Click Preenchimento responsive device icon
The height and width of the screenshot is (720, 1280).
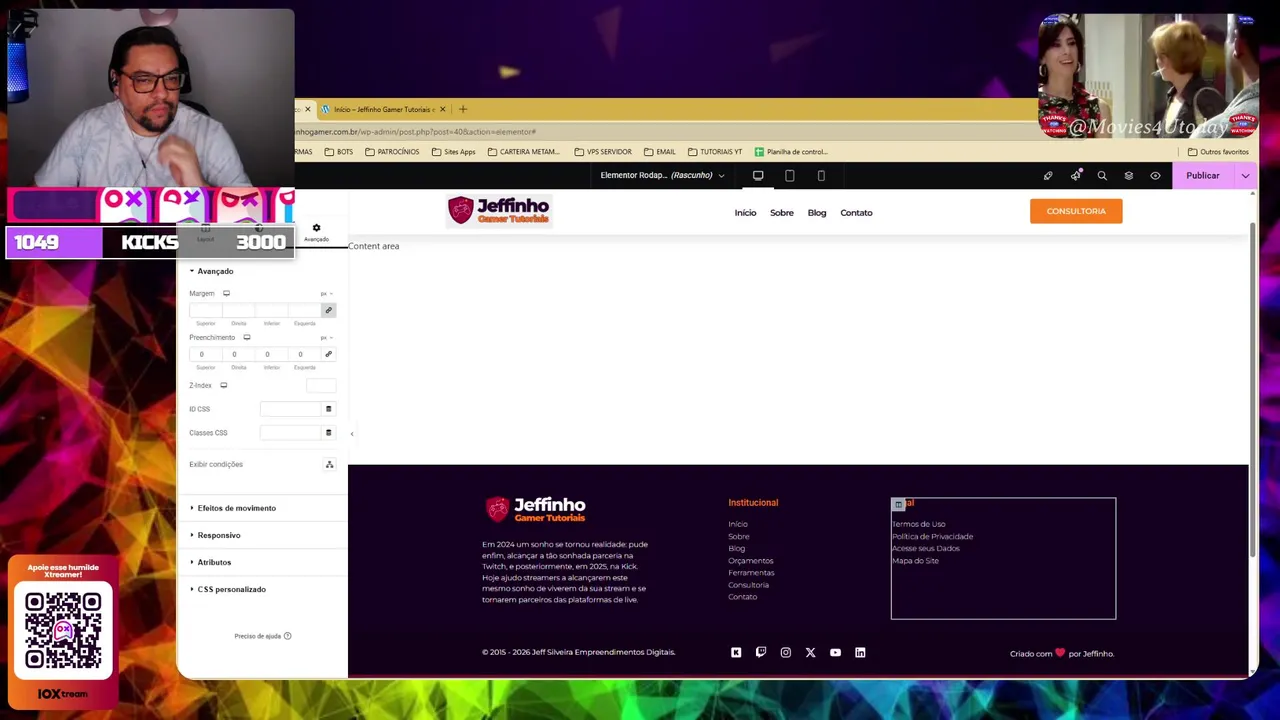point(246,338)
